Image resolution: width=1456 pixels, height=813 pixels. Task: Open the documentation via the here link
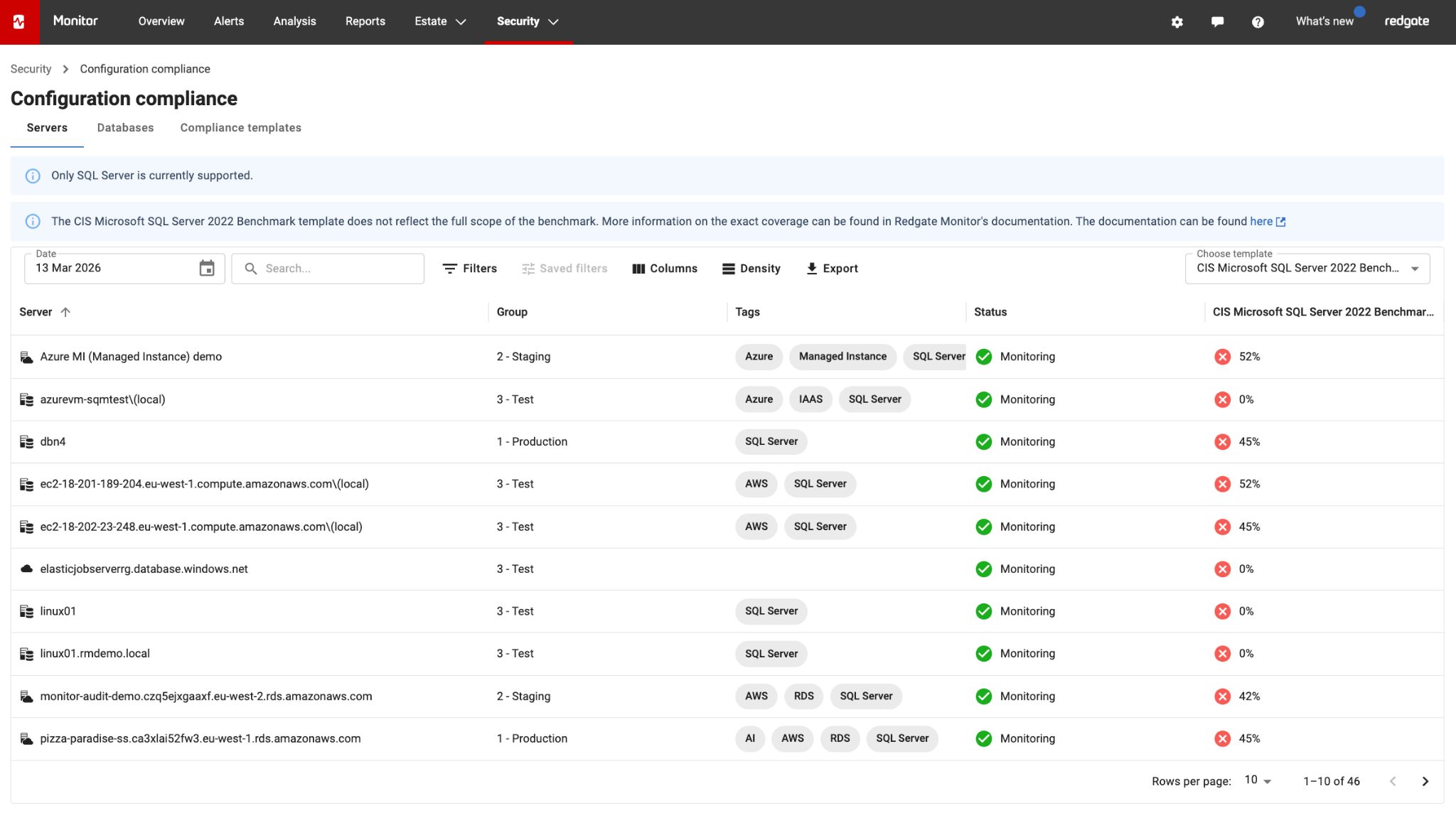tap(1260, 221)
